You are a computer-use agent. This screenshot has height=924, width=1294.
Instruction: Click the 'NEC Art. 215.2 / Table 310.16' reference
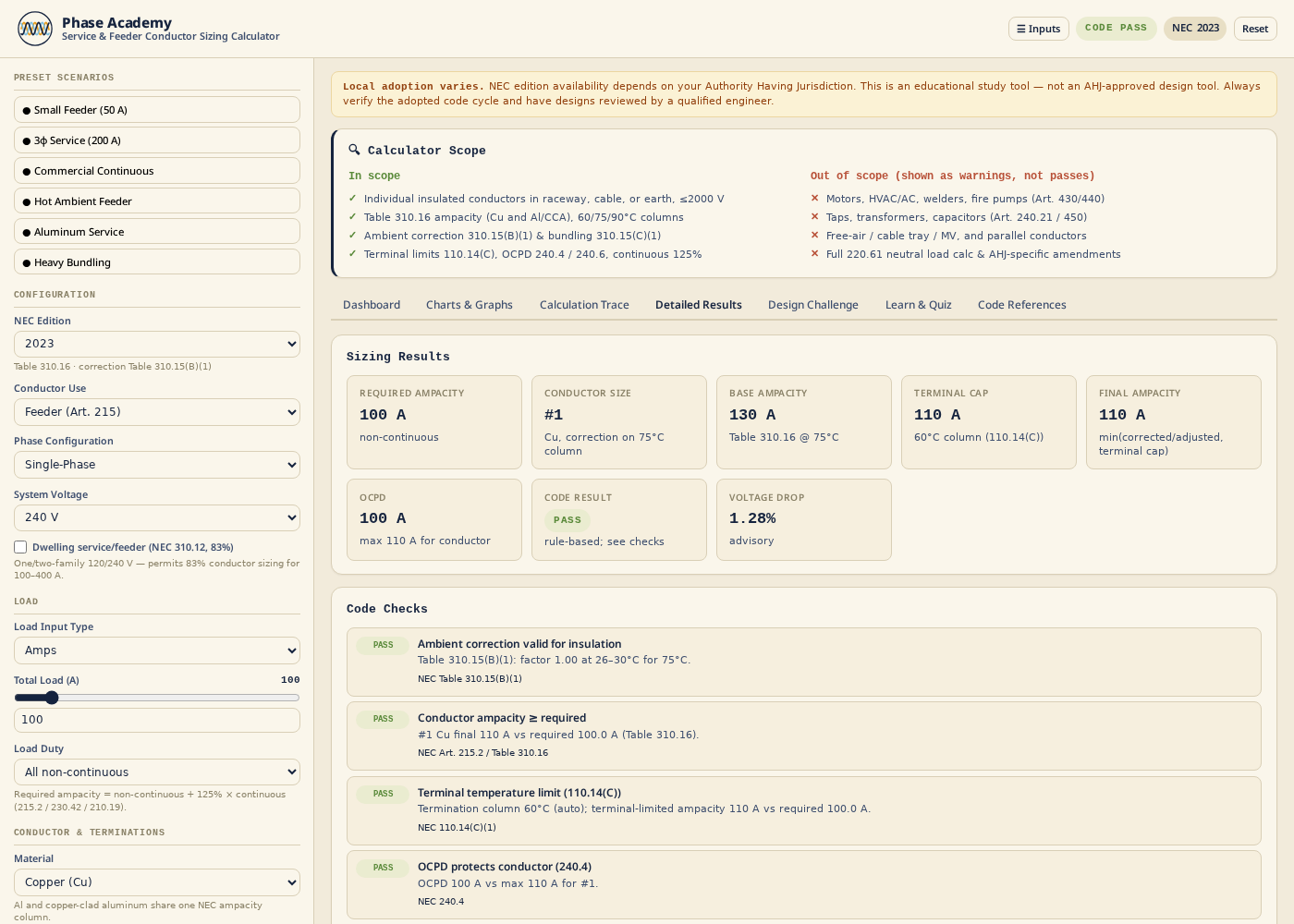pyautogui.click(x=482, y=753)
